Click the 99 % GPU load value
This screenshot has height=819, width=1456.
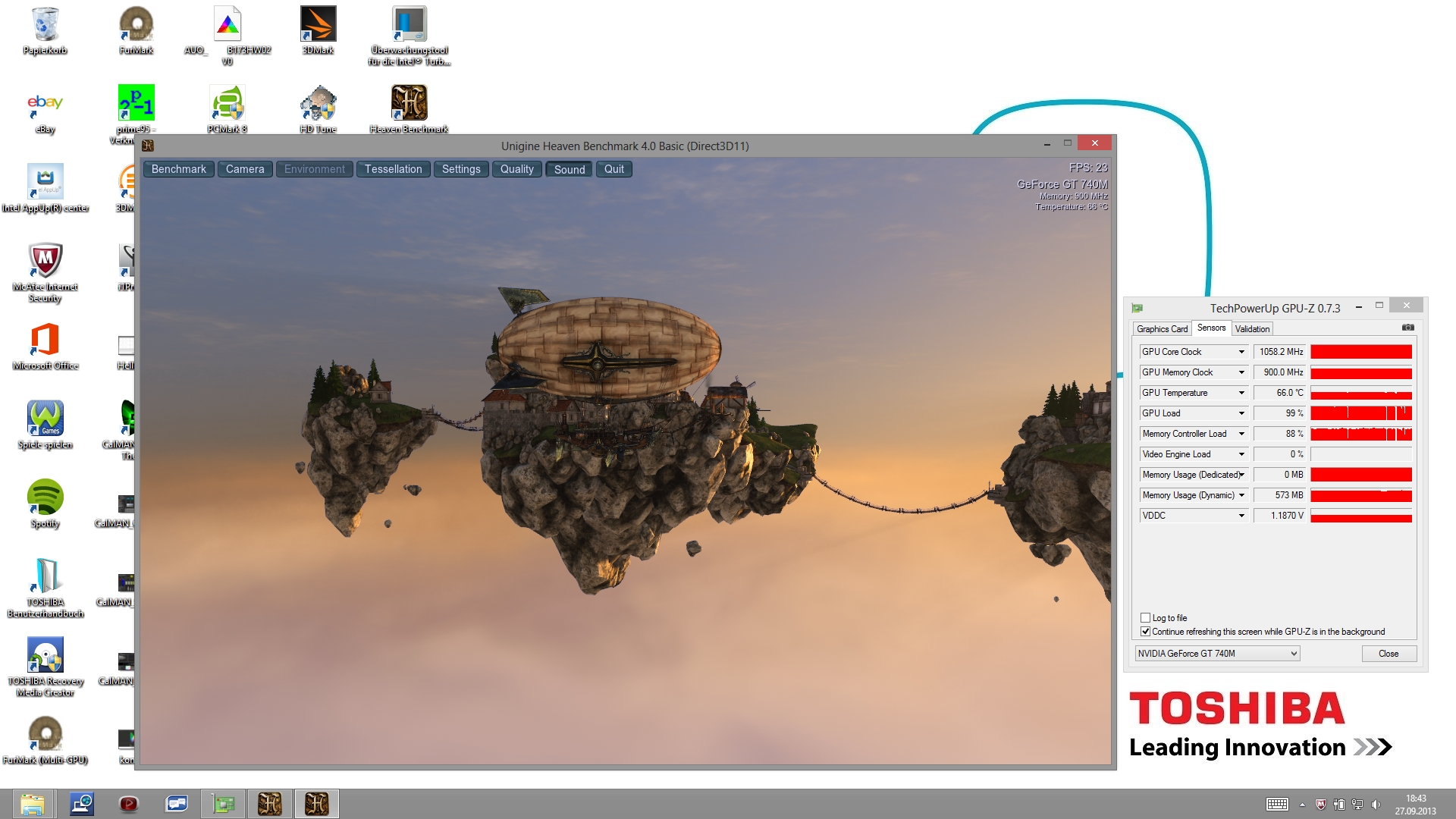click(1280, 413)
